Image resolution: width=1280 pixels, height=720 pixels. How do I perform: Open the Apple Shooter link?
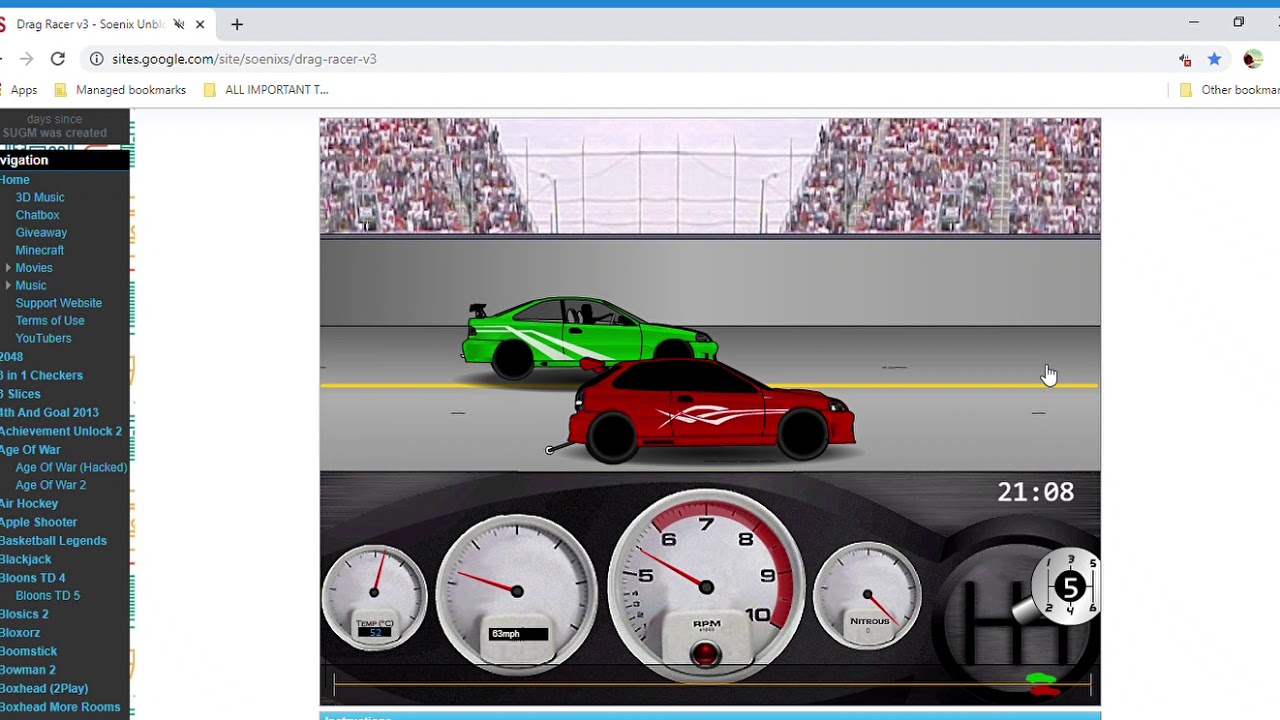click(38, 523)
